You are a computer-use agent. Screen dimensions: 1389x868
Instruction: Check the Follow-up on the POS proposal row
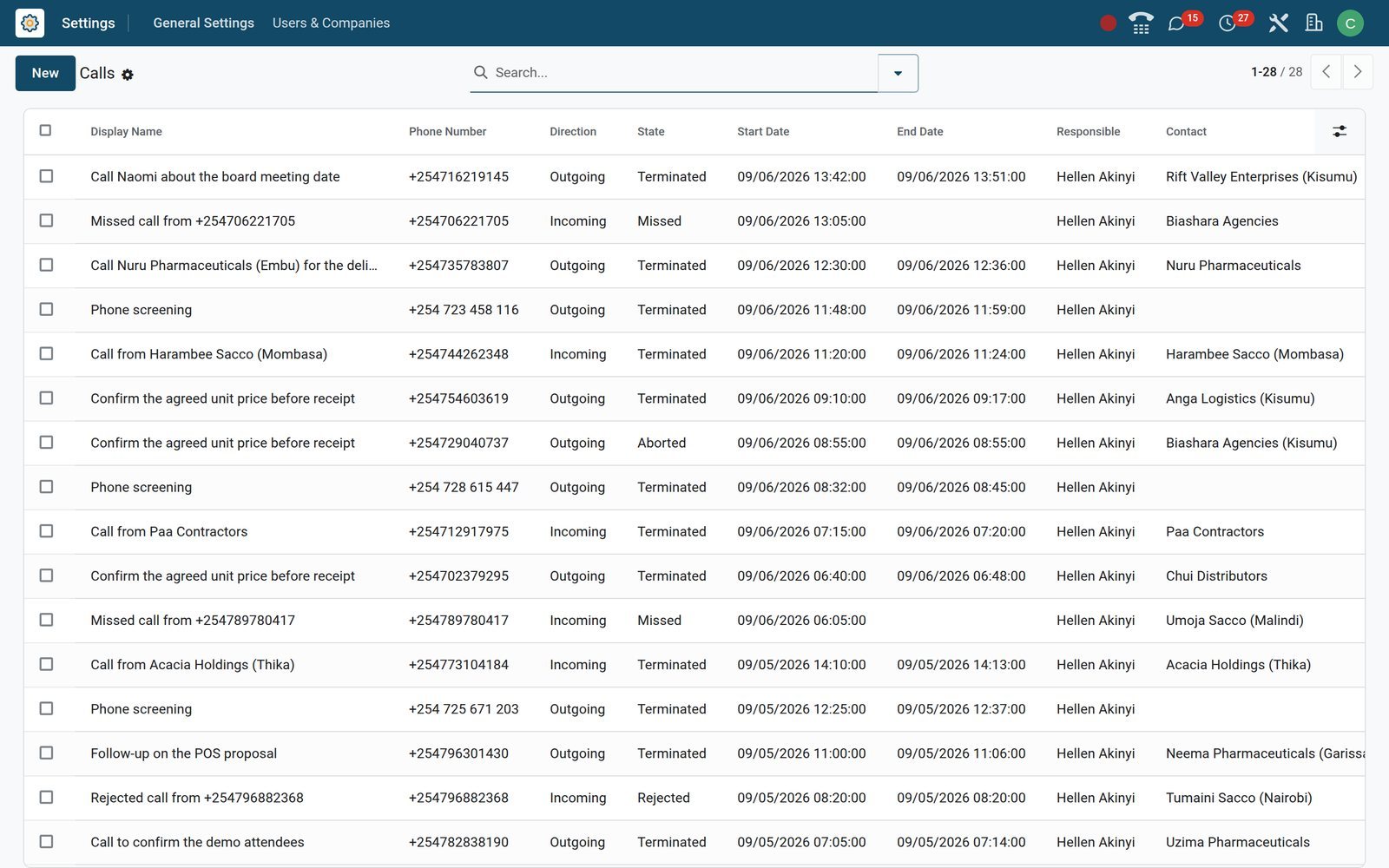point(46,753)
